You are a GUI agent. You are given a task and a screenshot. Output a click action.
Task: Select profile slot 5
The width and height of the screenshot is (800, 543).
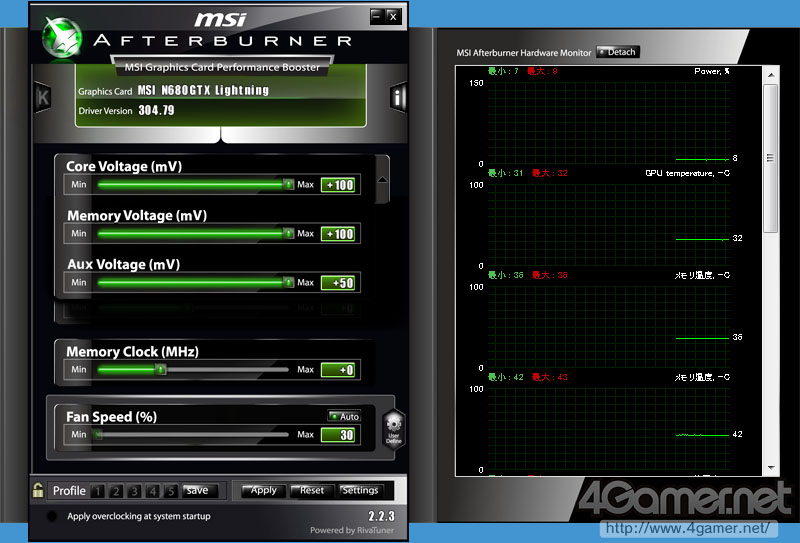click(x=171, y=491)
